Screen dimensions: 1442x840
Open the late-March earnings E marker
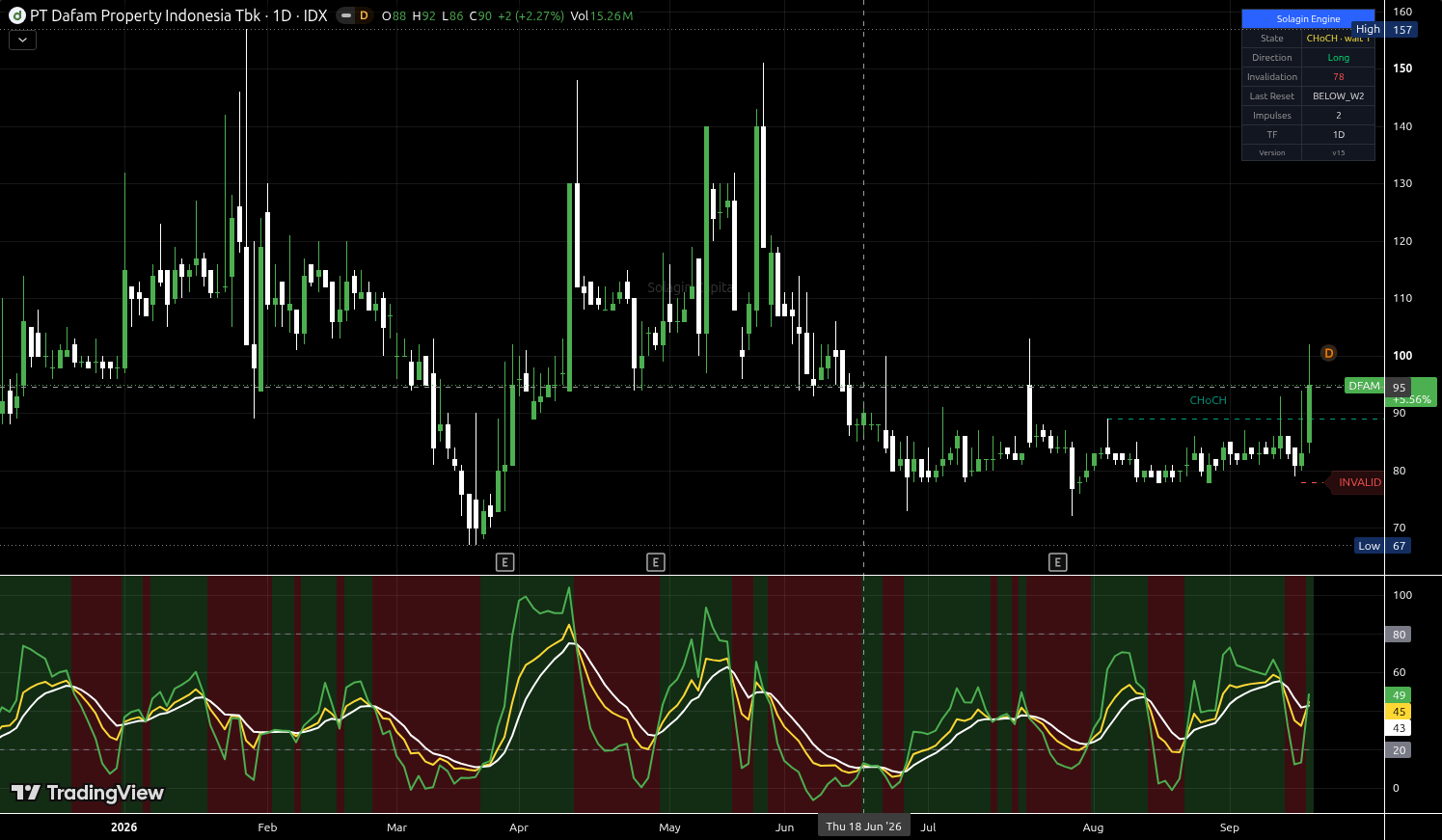click(504, 562)
